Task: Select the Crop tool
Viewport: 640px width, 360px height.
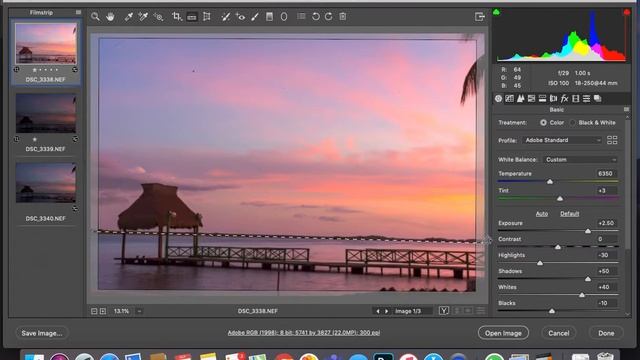Action: pyautogui.click(x=176, y=17)
